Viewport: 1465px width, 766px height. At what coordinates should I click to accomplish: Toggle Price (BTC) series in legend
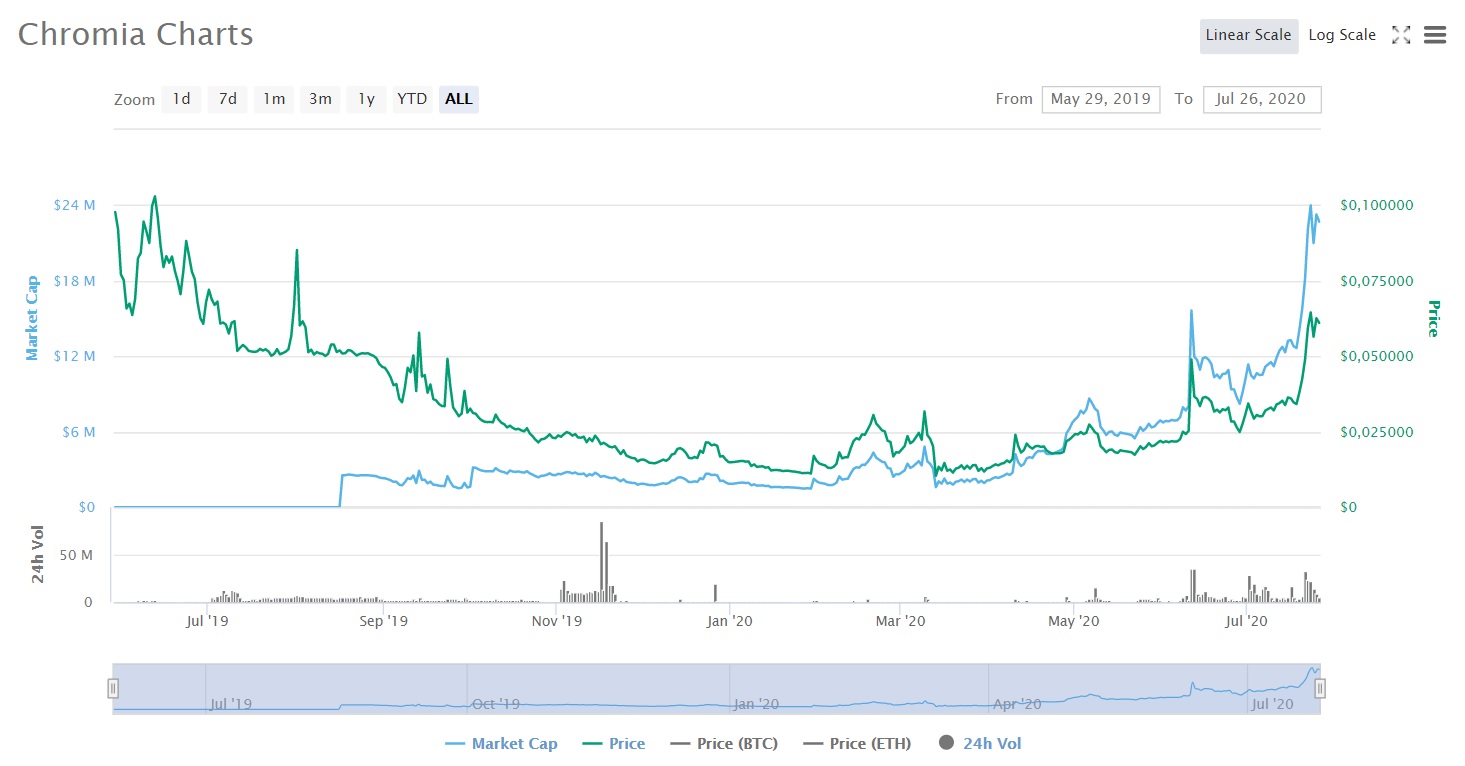pyautogui.click(x=723, y=744)
